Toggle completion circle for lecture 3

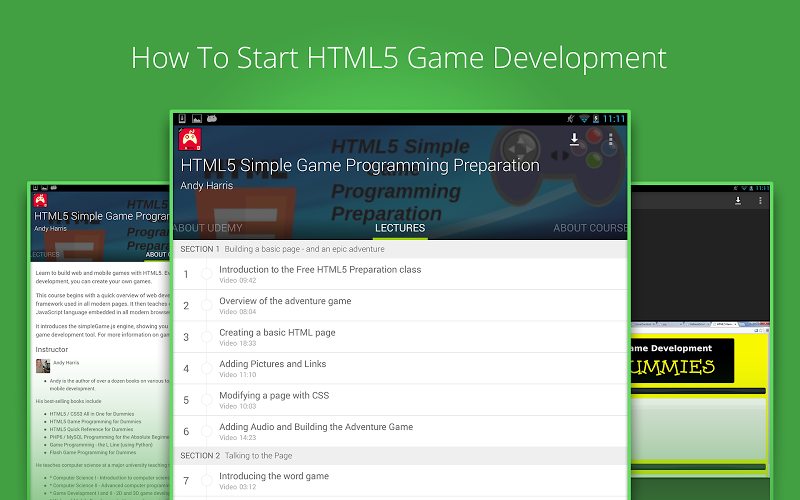click(x=207, y=337)
